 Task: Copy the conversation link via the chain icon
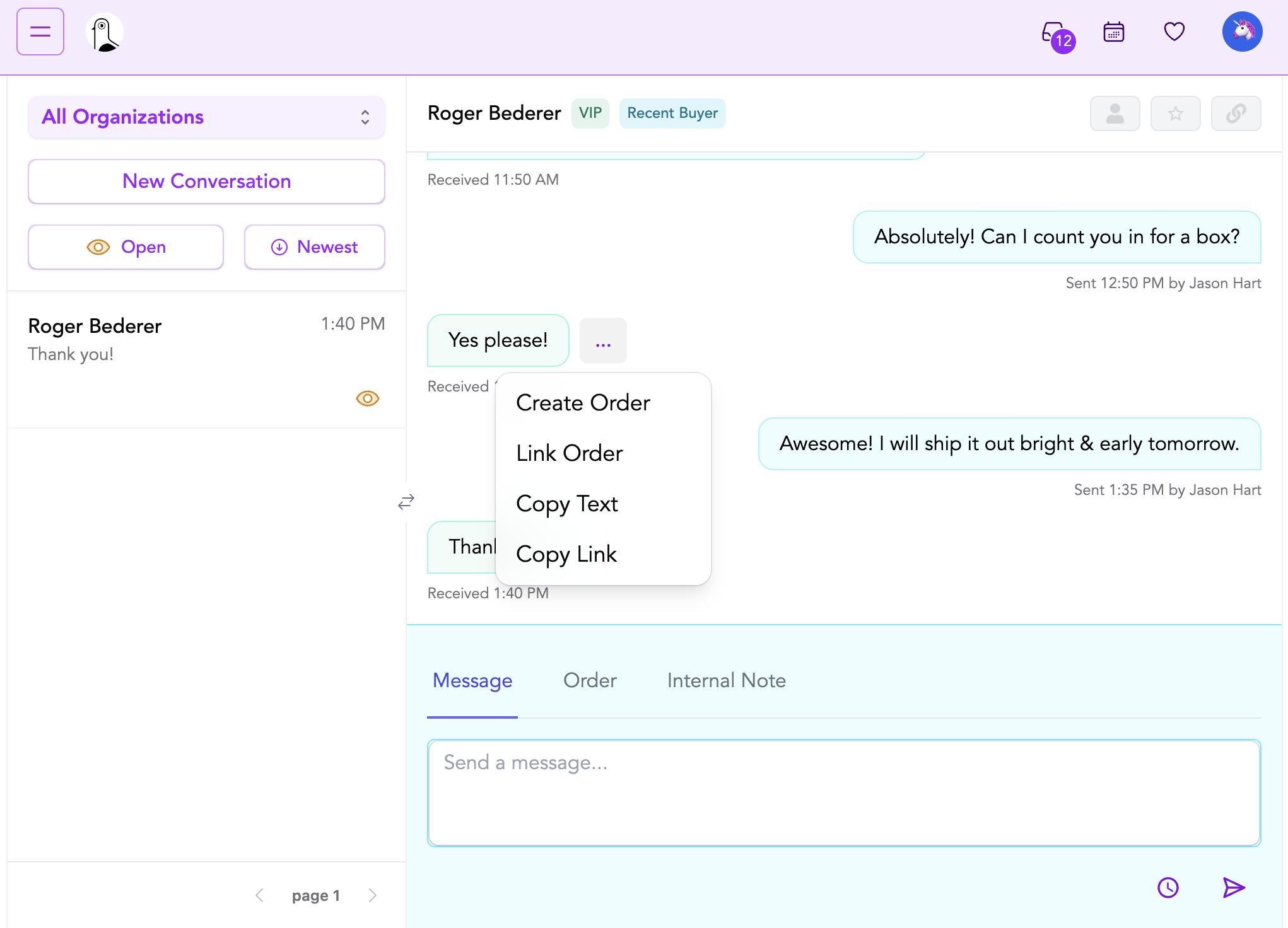pyautogui.click(x=1236, y=113)
